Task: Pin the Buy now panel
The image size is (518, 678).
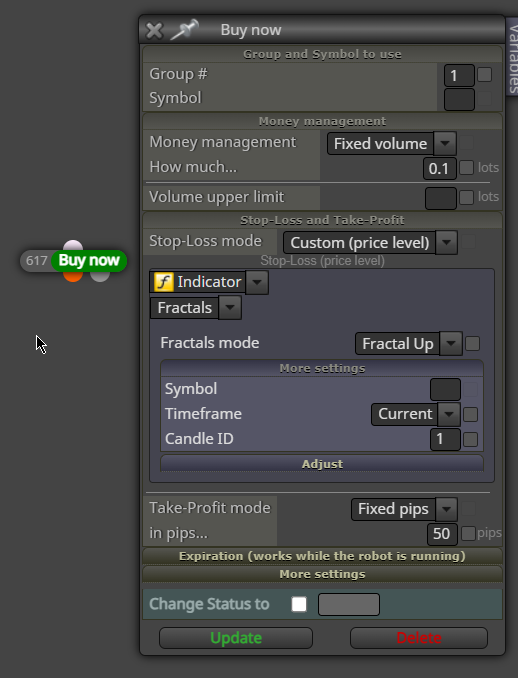Action: (184, 29)
